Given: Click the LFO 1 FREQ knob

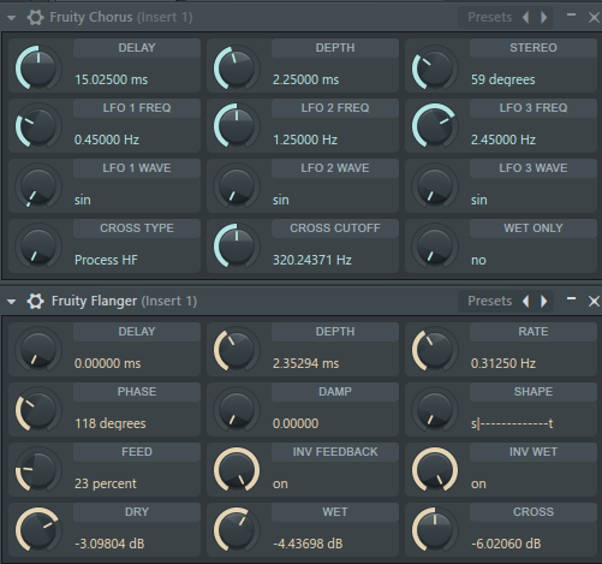Looking at the screenshot, I should 38,127.
